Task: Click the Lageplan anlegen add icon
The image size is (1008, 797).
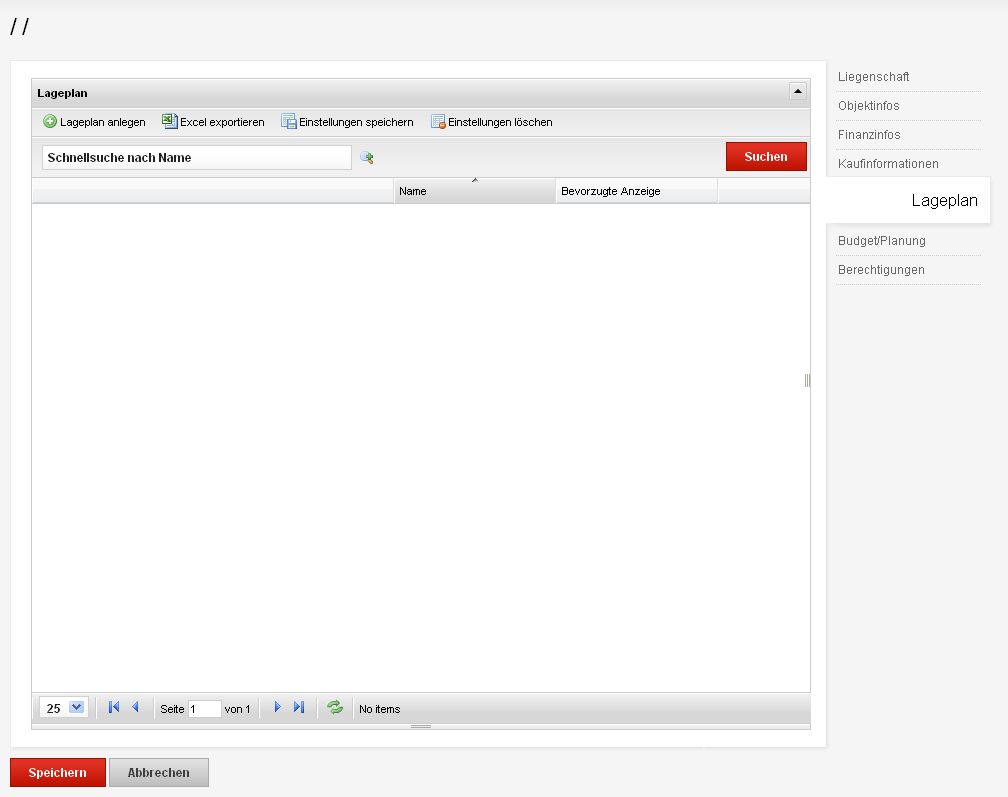Action: point(50,122)
